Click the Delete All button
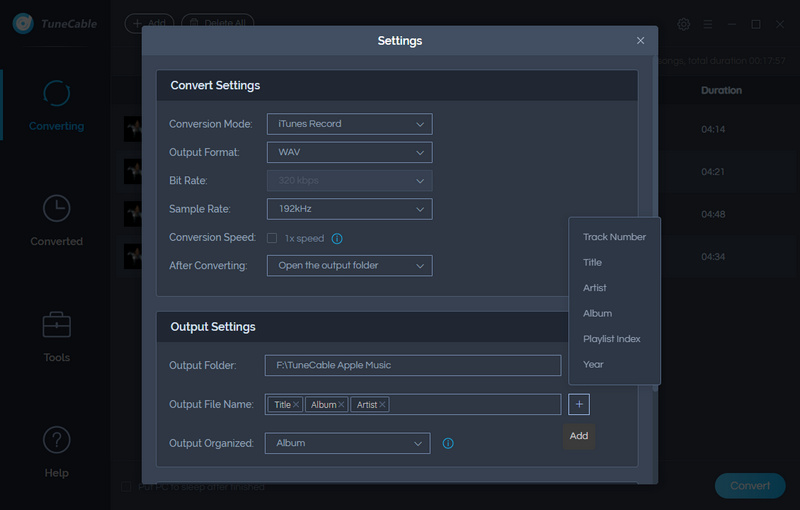Screen dimensions: 800x510 pyautogui.click(x=218, y=23)
